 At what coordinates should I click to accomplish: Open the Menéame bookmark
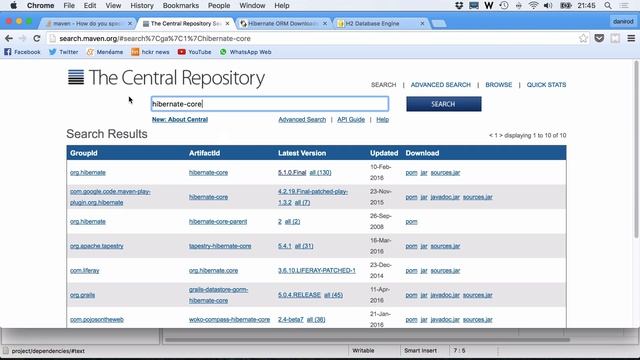click(x=104, y=52)
